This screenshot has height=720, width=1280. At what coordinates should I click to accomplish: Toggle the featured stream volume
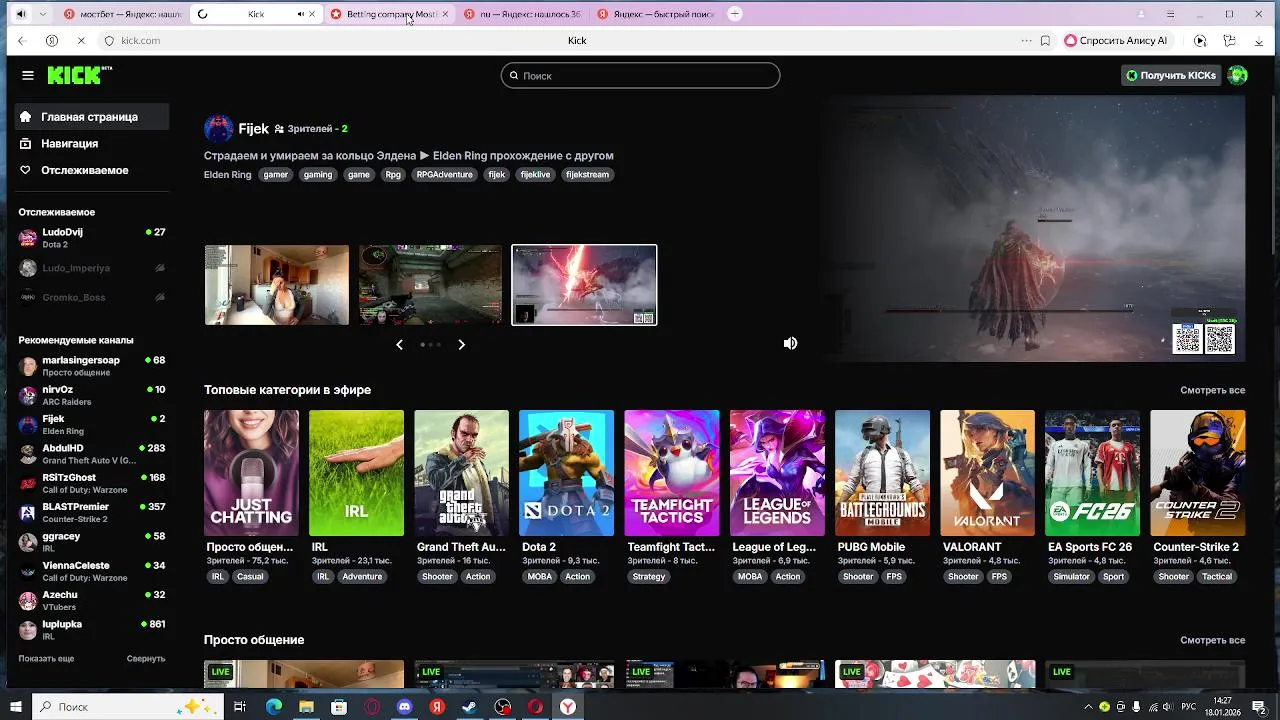(x=790, y=343)
